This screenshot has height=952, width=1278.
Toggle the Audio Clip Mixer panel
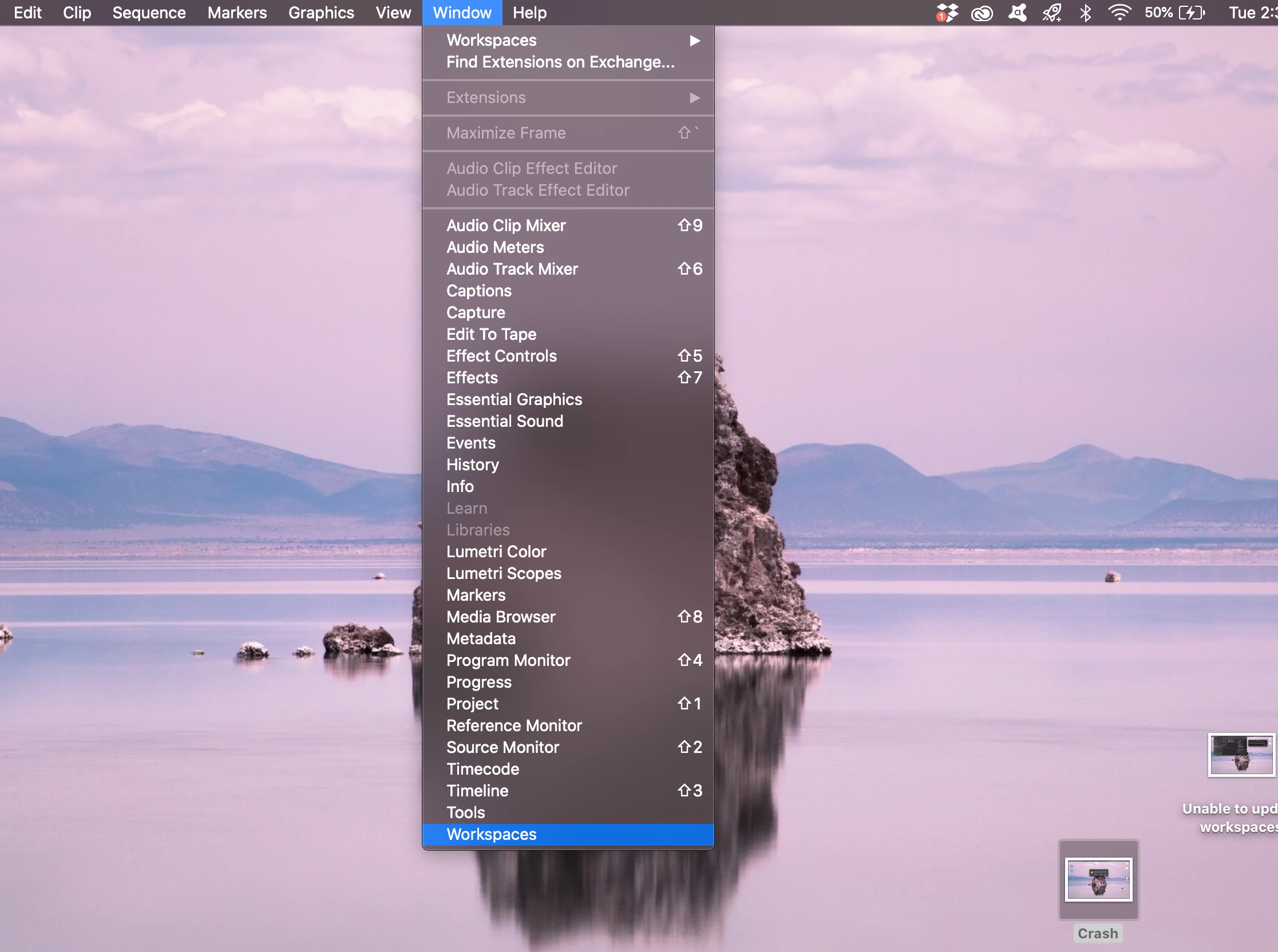click(x=505, y=225)
